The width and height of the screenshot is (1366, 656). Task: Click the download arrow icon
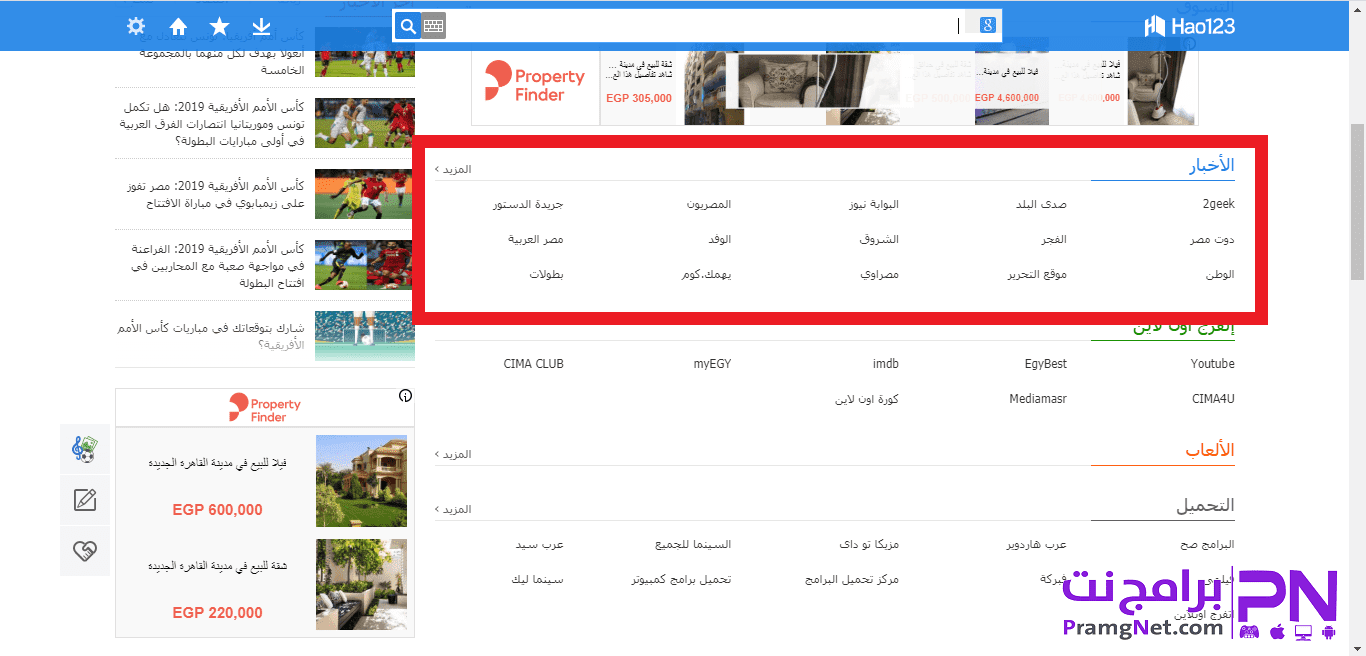click(x=261, y=26)
